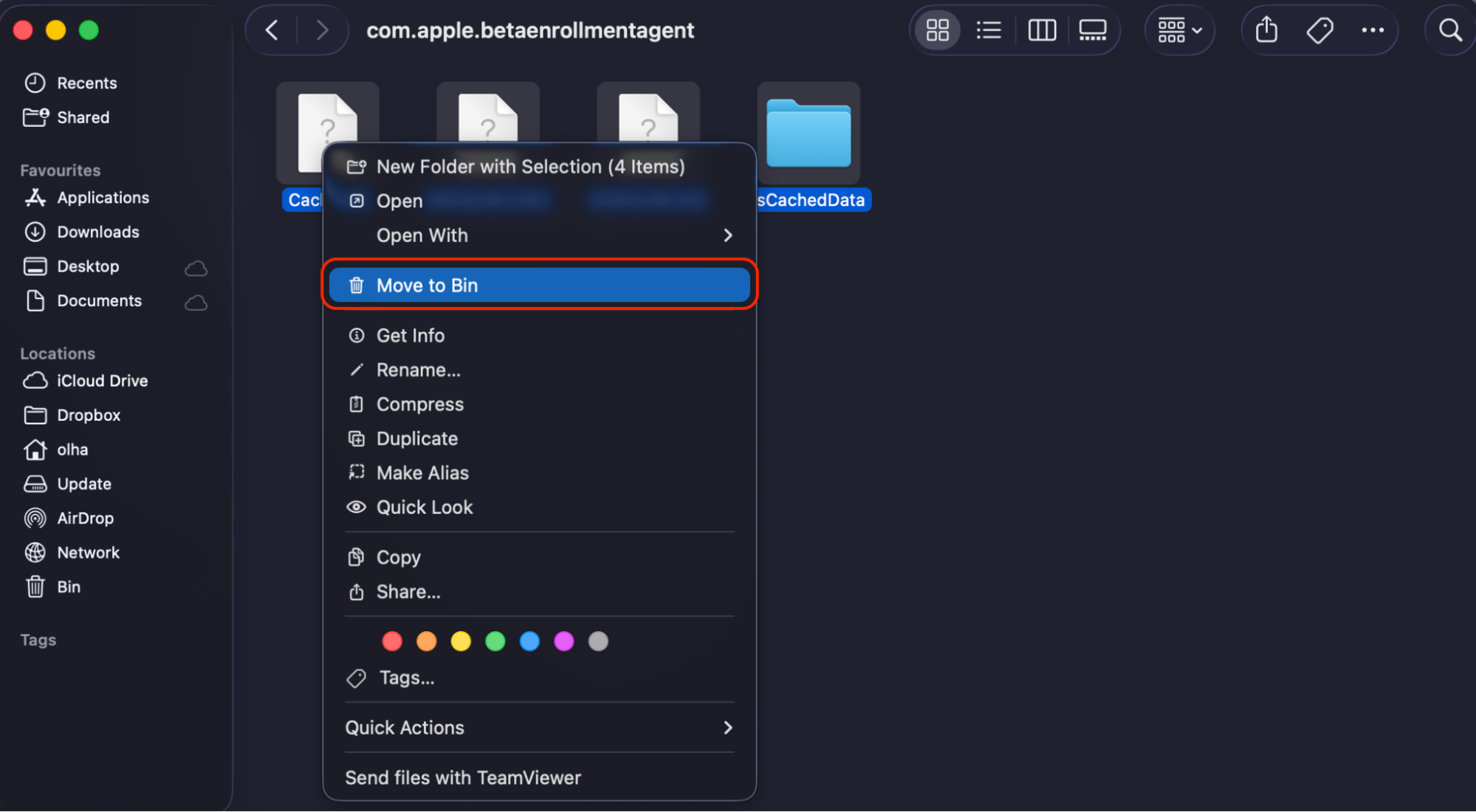Expand the Quick Actions submenu
The image size is (1476, 812).
point(539,728)
